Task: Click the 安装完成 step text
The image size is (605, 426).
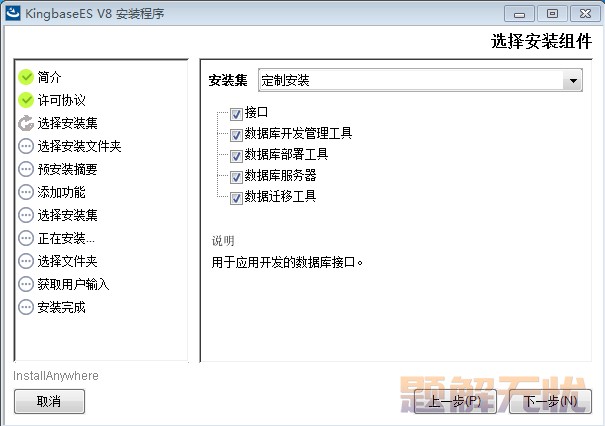Action: 61,307
